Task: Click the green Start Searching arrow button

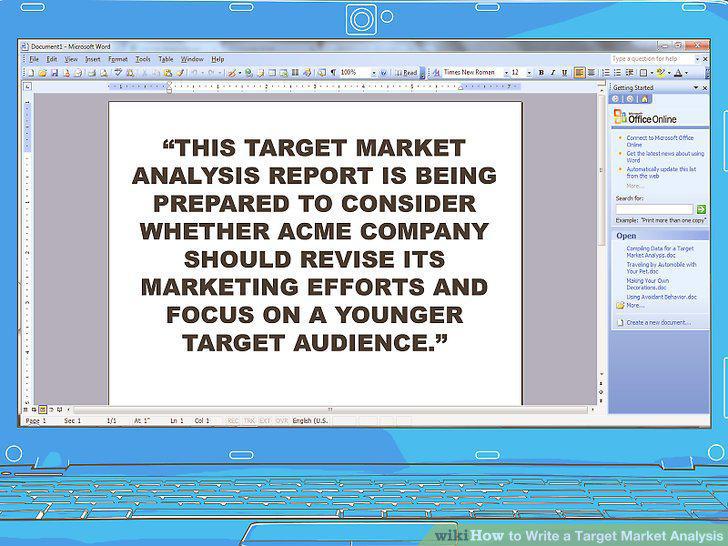Action: pyautogui.click(x=701, y=209)
